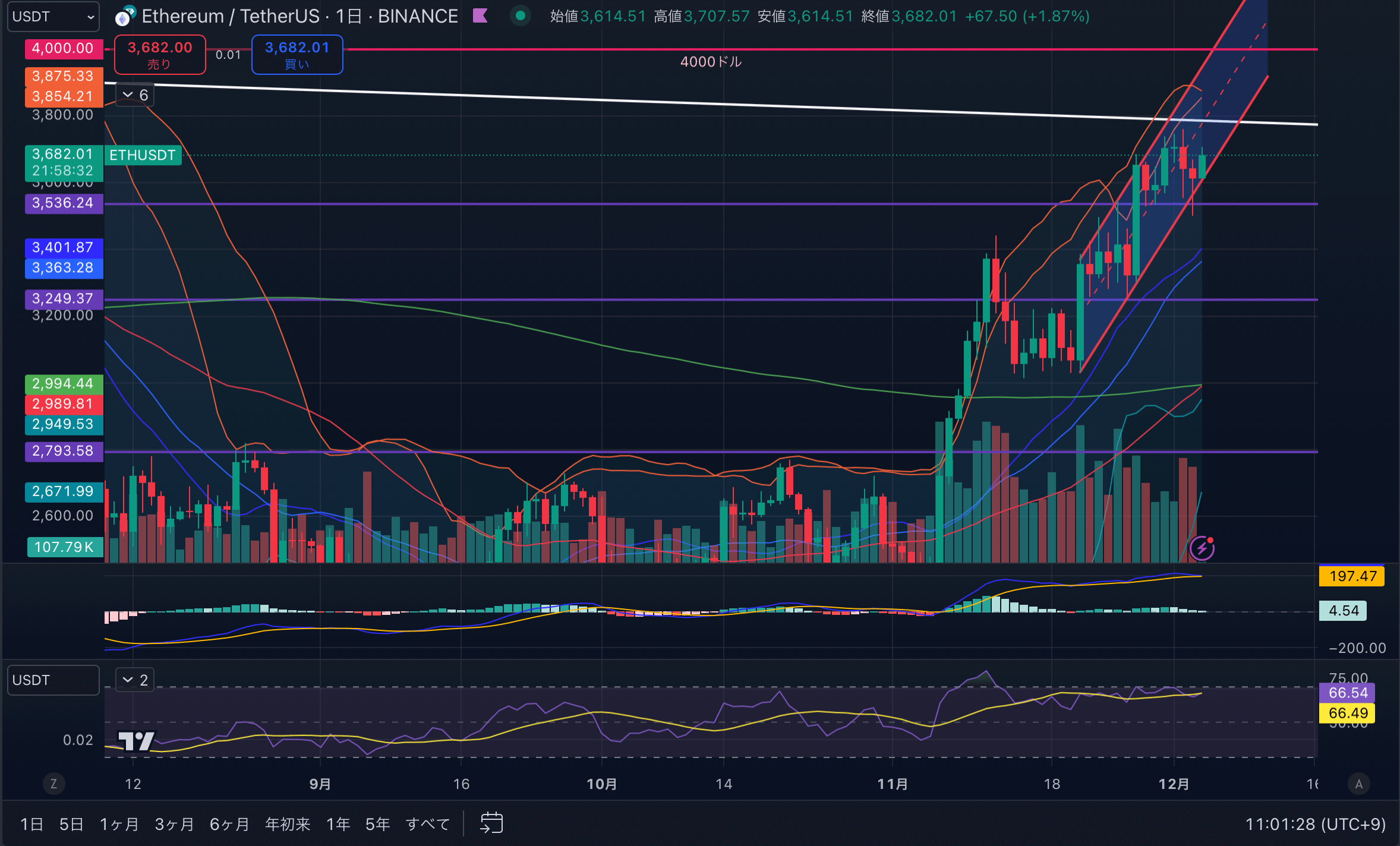Select the 5日 time range
Screen dimensions: 1400x846
[x=71, y=824]
